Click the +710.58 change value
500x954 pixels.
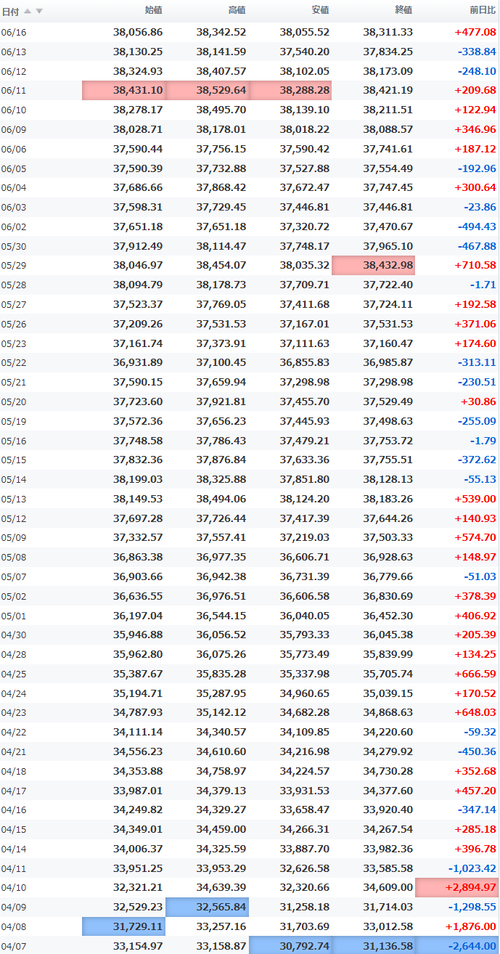click(475, 266)
